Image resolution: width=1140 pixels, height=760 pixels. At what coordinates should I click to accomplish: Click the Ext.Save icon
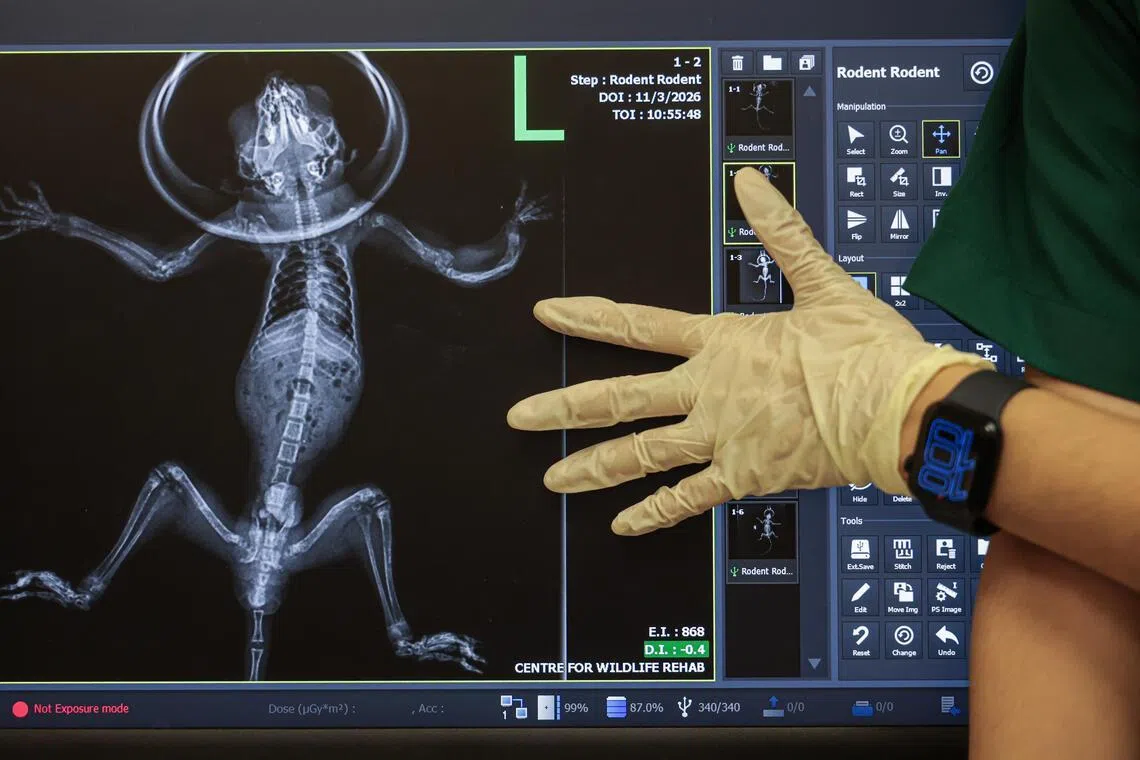pyautogui.click(x=859, y=554)
